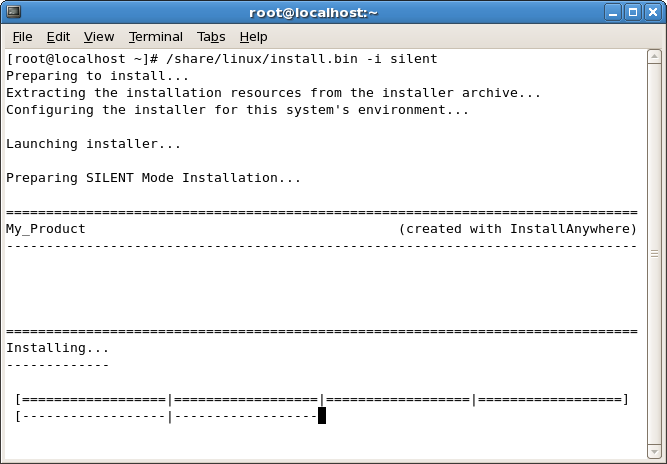Image resolution: width=667 pixels, height=464 pixels.
Task: Open the Edit menu
Action: click(x=58, y=37)
